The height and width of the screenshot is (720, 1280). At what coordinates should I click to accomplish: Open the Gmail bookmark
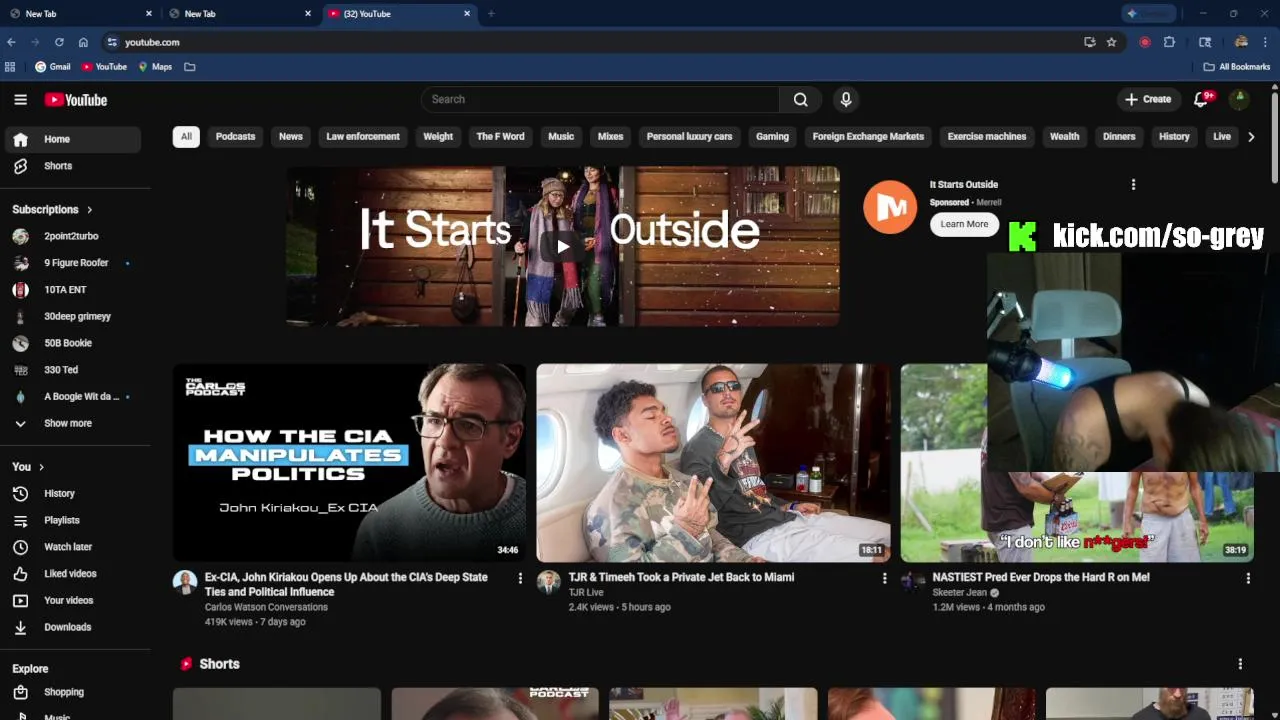pyautogui.click(x=53, y=67)
